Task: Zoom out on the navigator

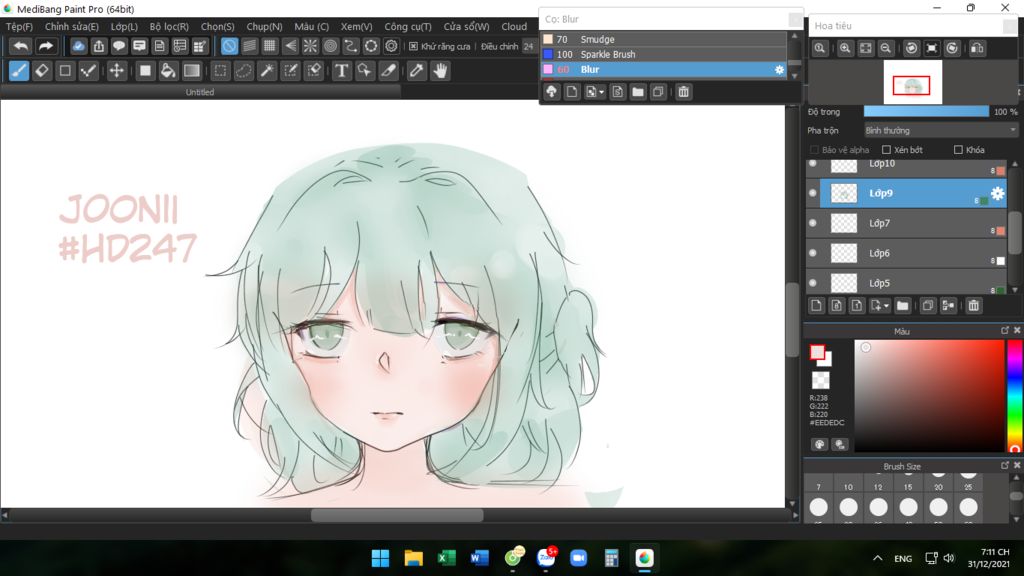Action: point(886,48)
